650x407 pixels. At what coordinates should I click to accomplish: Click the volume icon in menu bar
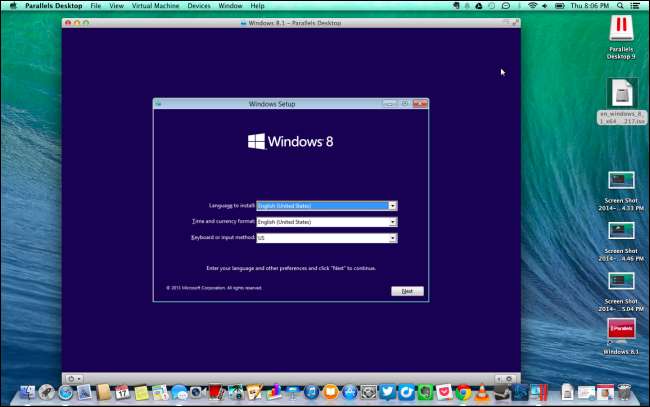coord(545,6)
